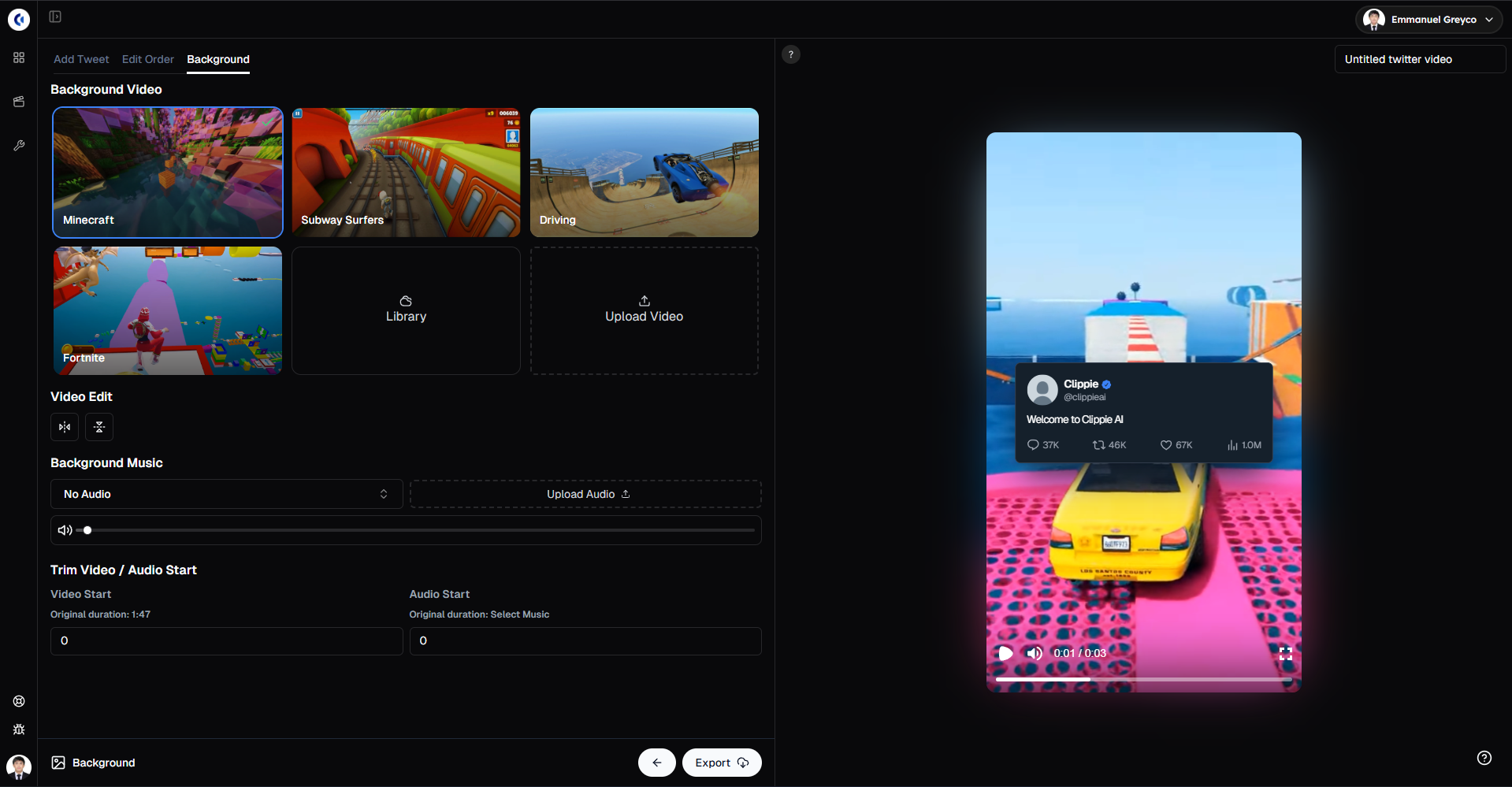Screen dimensions: 1512x787
Task: Click the back arrow button
Action: click(x=657, y=763)
